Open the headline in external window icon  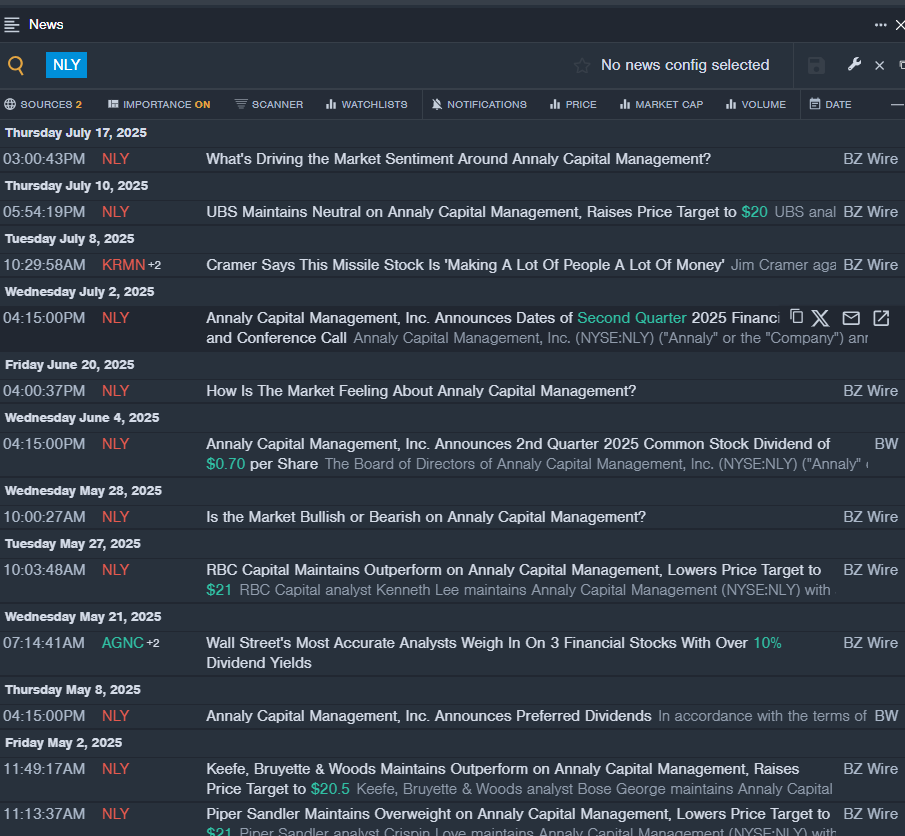[x=881, y=318]
